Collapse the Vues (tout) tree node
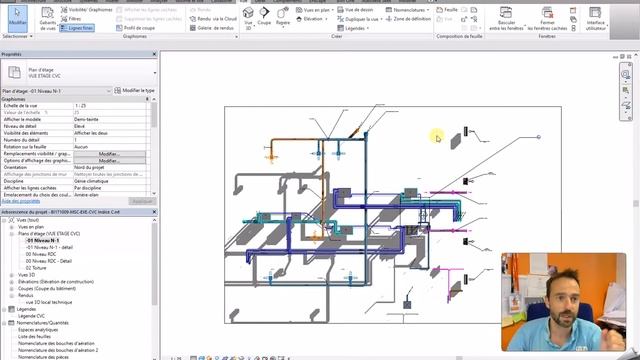Image resolution: width=640 pixels, height=360 pixels. click(4, 220)
